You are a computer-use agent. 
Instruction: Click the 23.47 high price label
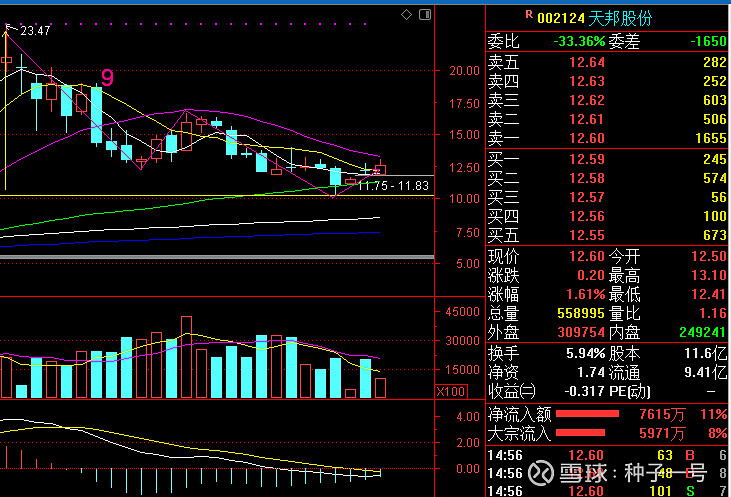pyautogui.click(x=35, y=31)
